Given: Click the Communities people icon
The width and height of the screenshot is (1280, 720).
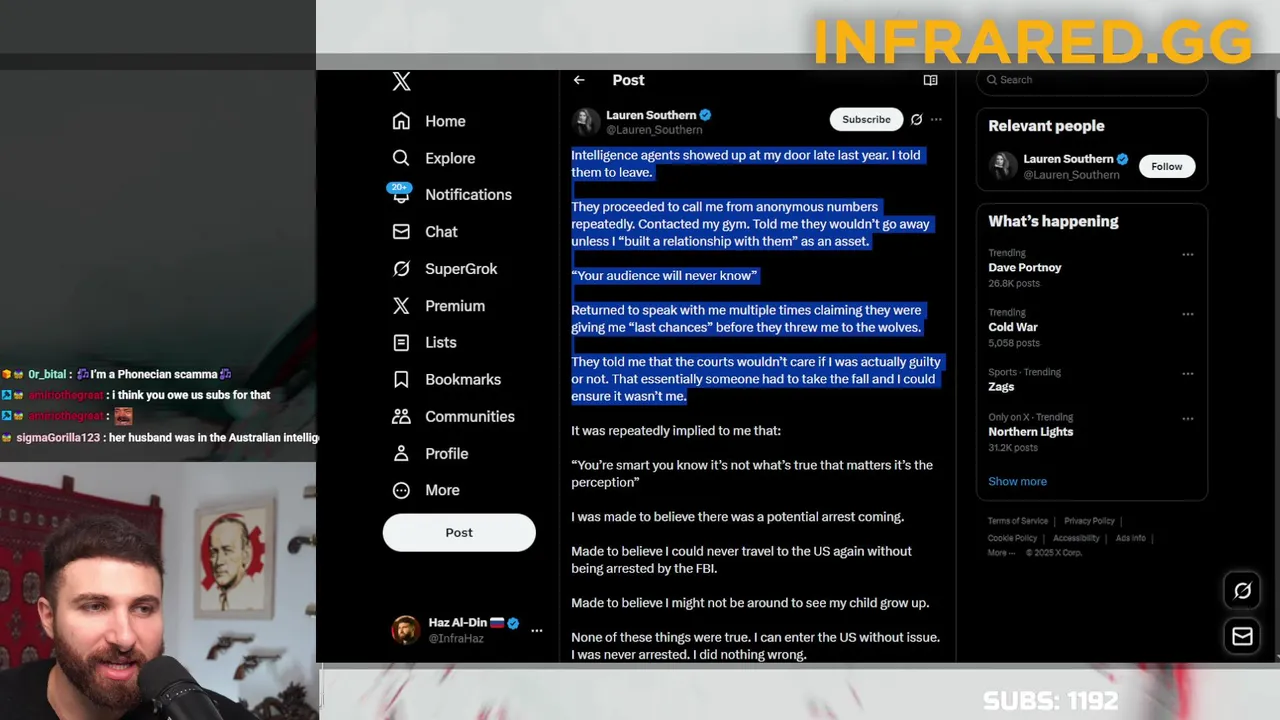Looking at the screenshot, I should [401, 416].
